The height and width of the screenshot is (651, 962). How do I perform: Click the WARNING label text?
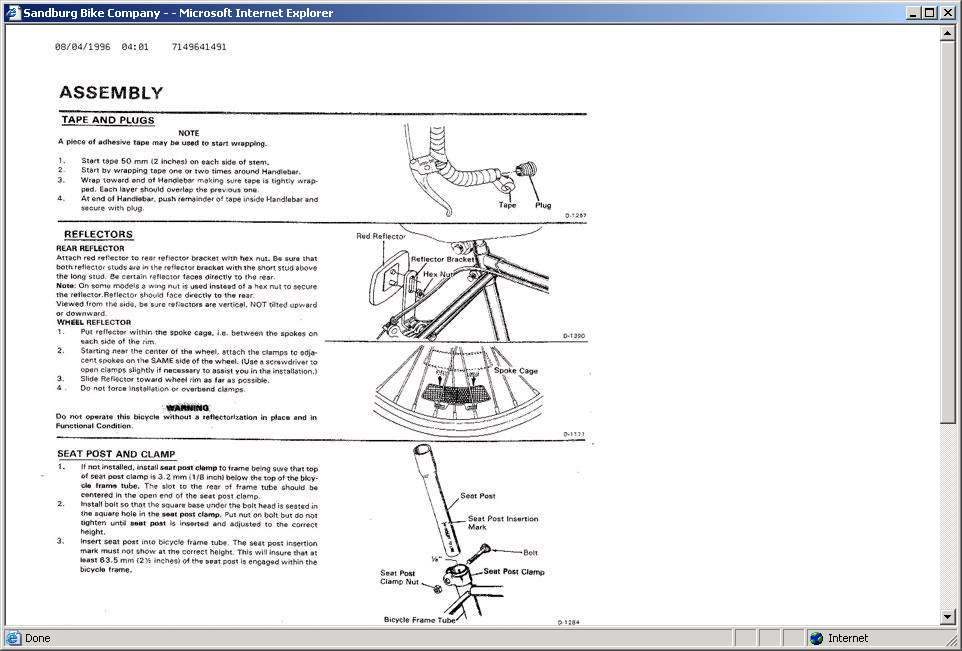click(187, 408)
